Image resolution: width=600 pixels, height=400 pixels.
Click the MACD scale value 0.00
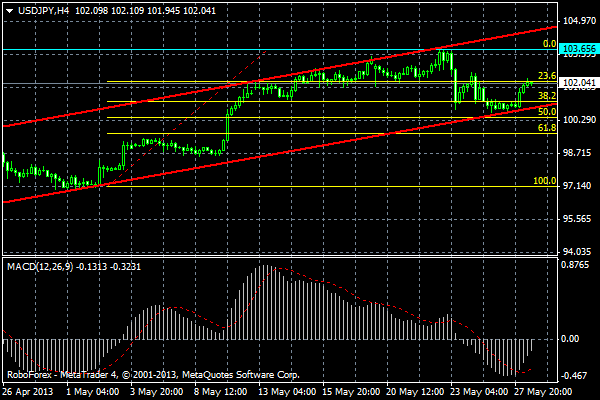tap(570, 339)
